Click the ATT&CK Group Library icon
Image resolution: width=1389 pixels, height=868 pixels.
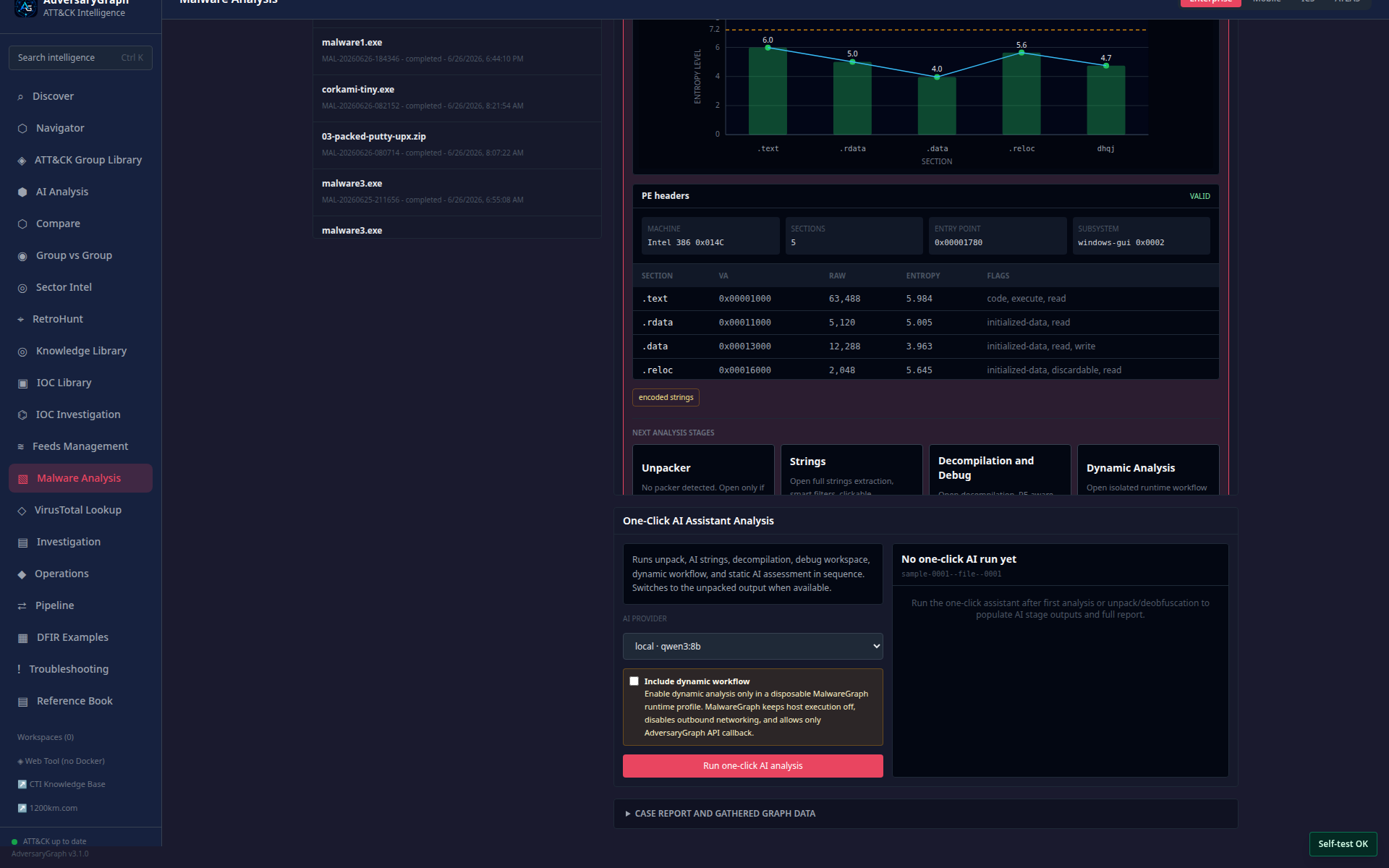coord(22,161)
